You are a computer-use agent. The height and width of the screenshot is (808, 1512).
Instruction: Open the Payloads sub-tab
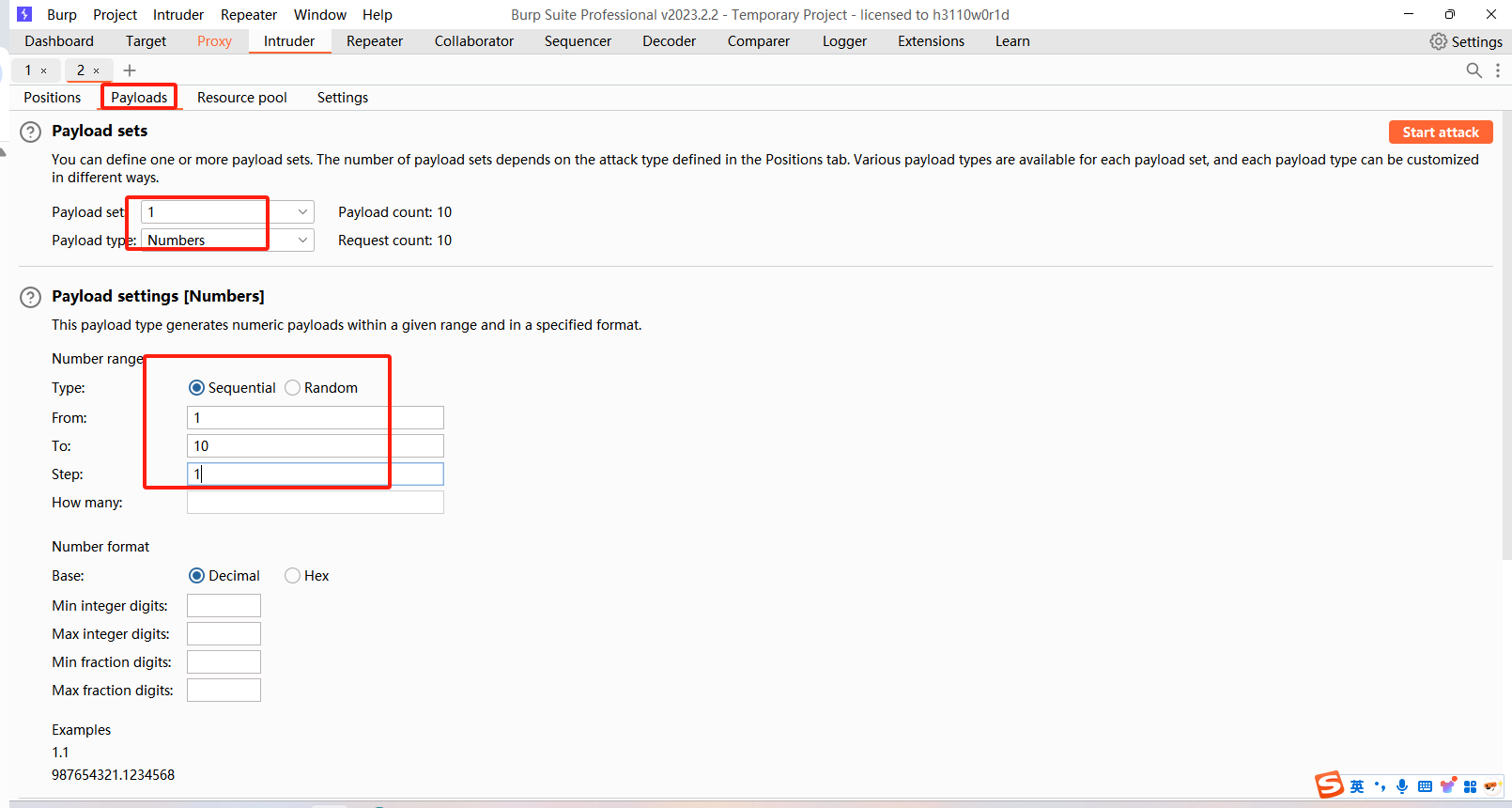139,98
